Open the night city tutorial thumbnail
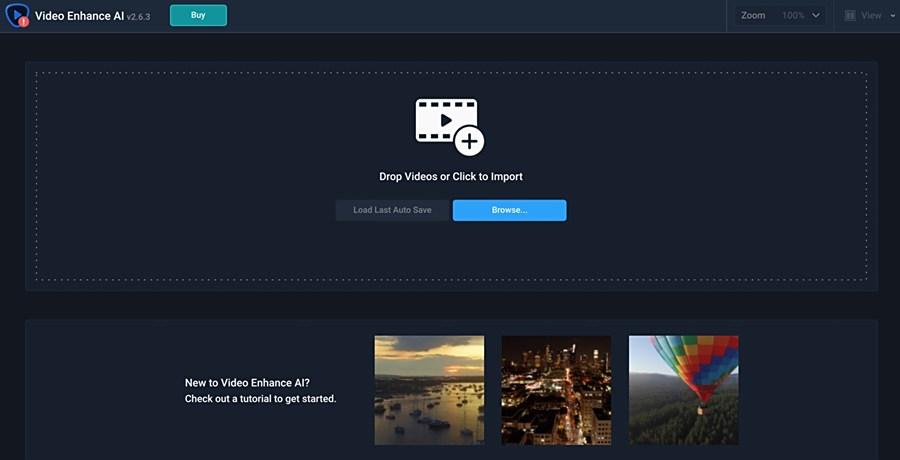Image resolution: width=900 pixels, height=460 pixels. coord(556,390)
